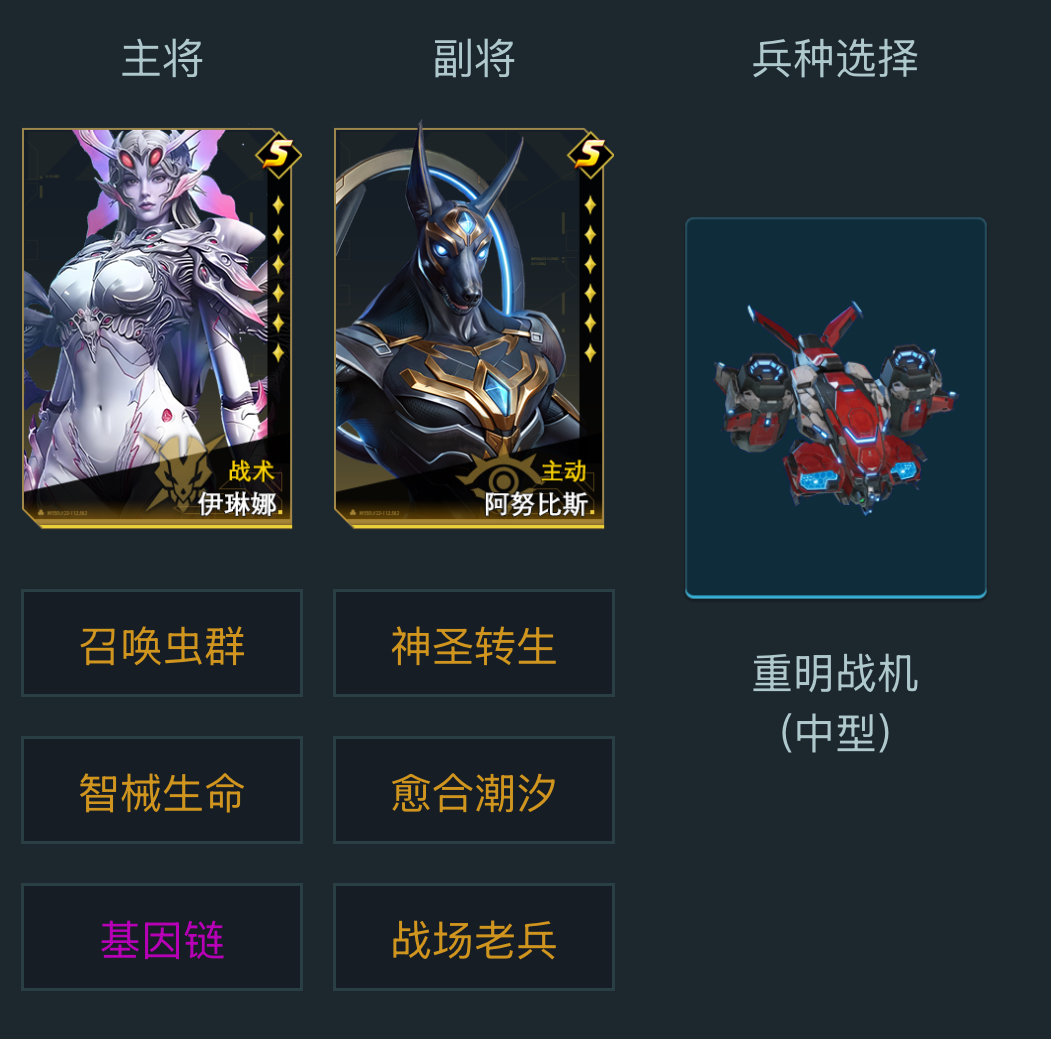Click the 兵种选择 column header
The image size is (1051, 1039).
(x=835, y=58)
